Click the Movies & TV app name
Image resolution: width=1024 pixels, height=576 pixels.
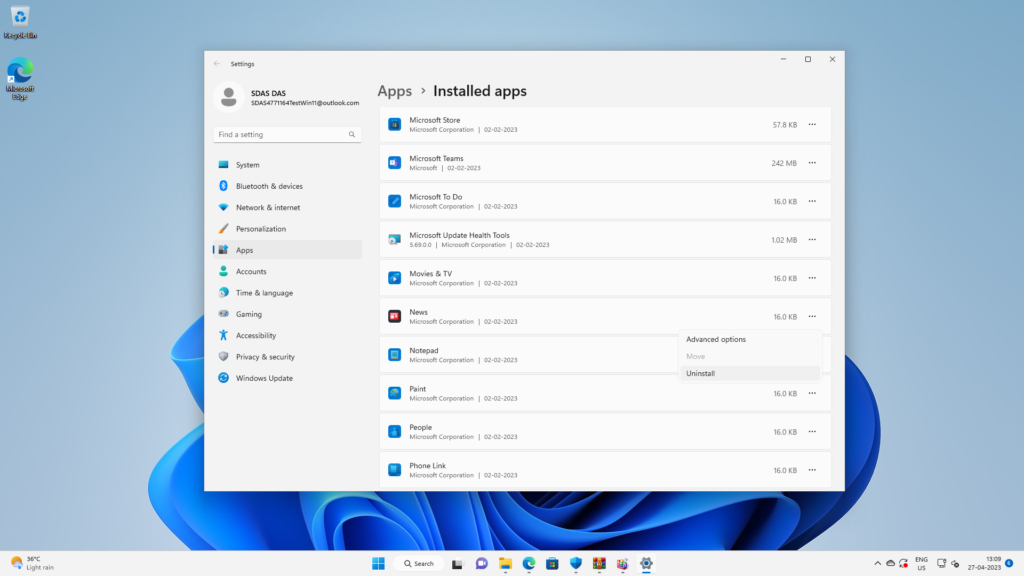click(430, 274)
